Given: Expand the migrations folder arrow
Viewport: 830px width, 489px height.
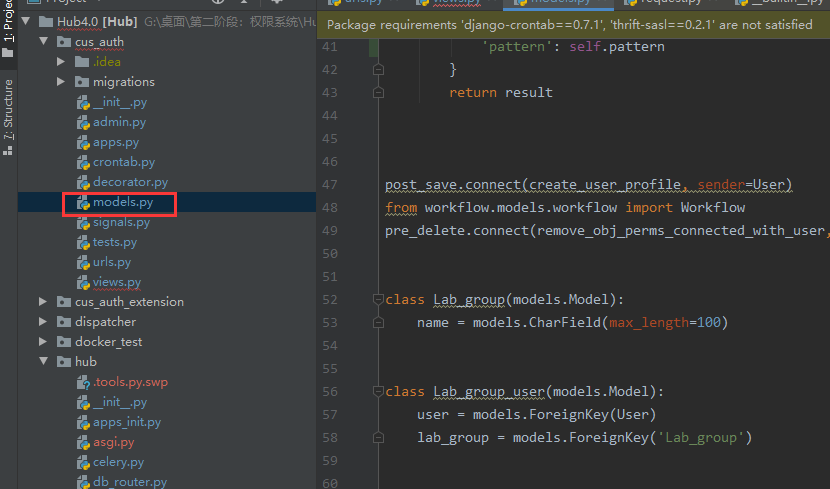Looking at the screenshot, I should (x=61, y=82).
